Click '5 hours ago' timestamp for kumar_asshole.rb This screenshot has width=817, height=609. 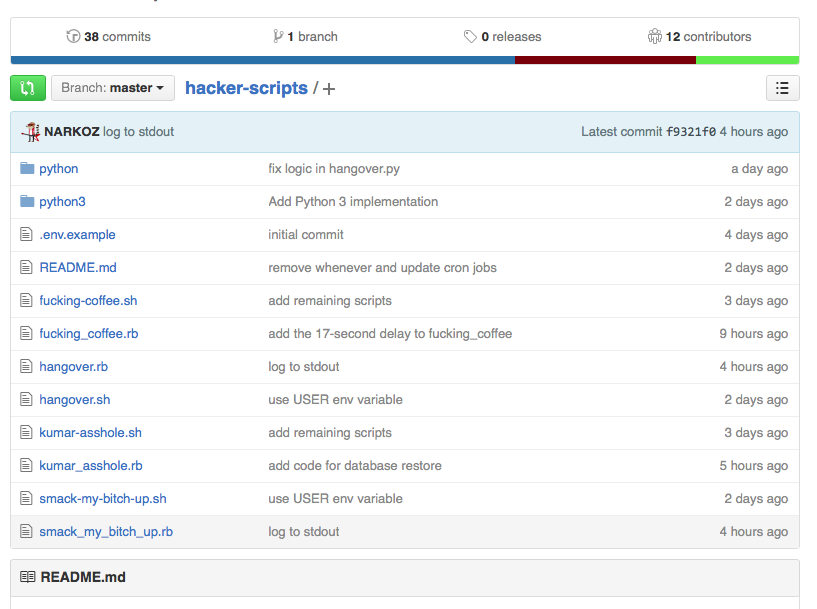(753, 466)
